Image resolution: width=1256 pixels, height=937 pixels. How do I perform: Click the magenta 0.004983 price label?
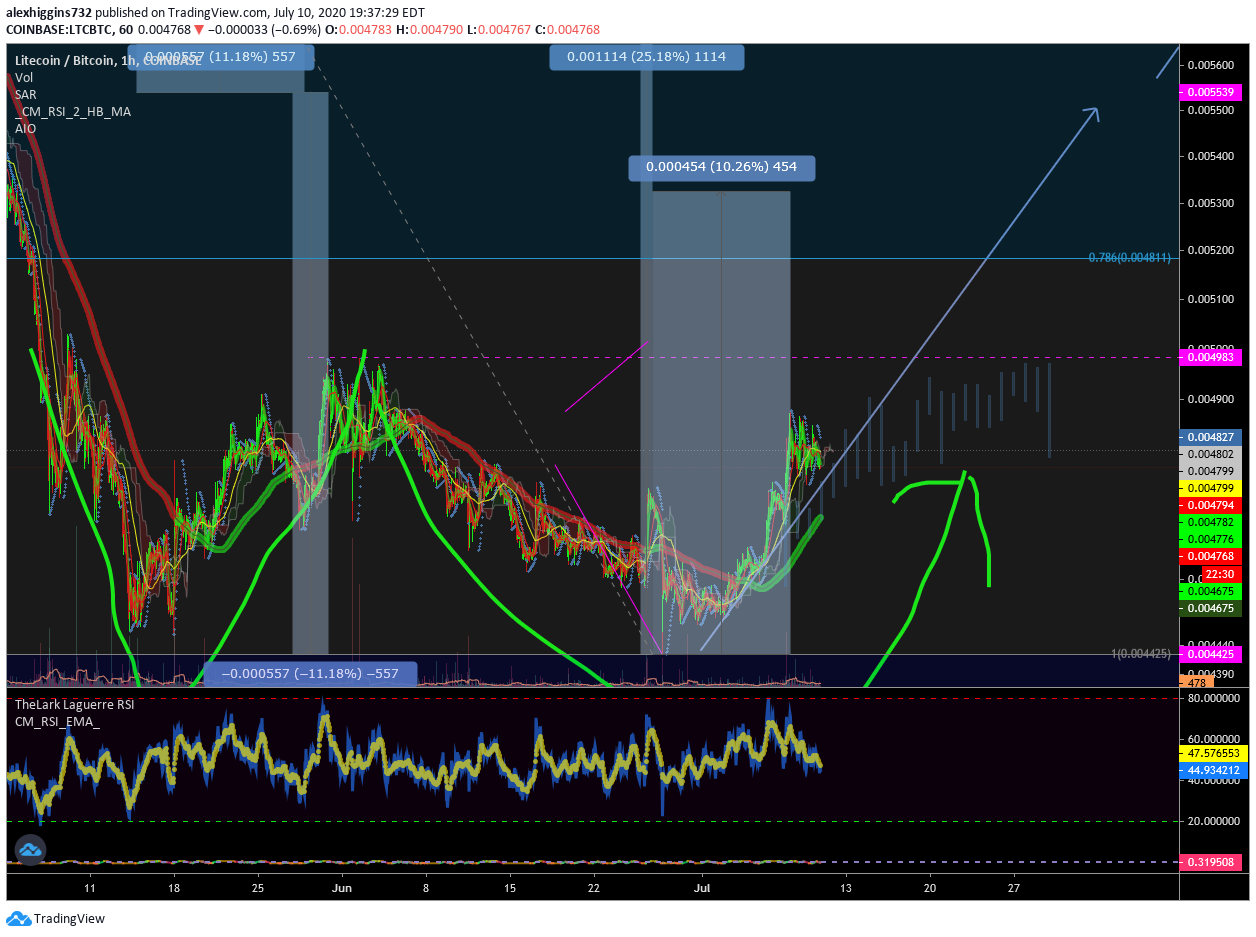[x=1212, y=357]
